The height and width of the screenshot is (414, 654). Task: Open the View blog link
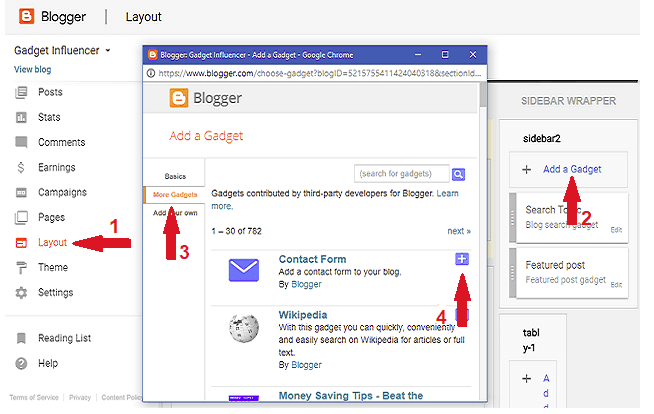tap(33, 69)
